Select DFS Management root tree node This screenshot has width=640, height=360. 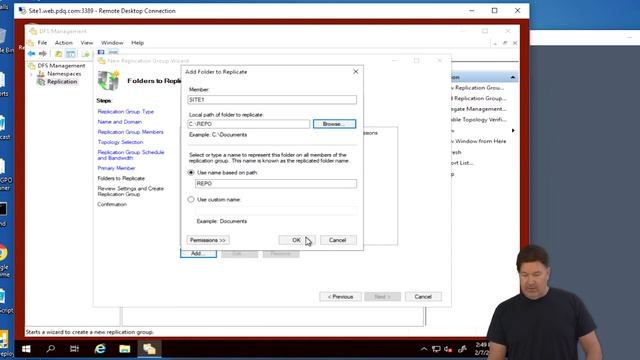[x=61, y=65]
